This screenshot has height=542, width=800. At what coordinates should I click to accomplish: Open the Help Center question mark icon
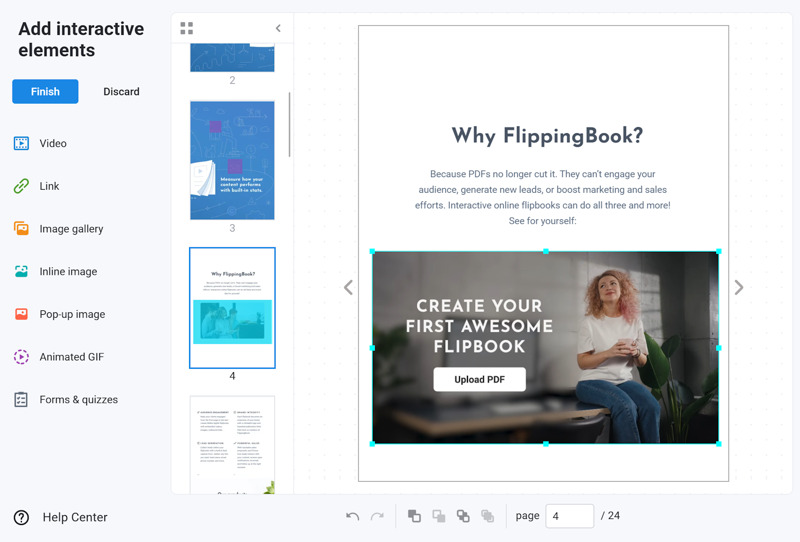pyautogui.click(x=21, y=518)
